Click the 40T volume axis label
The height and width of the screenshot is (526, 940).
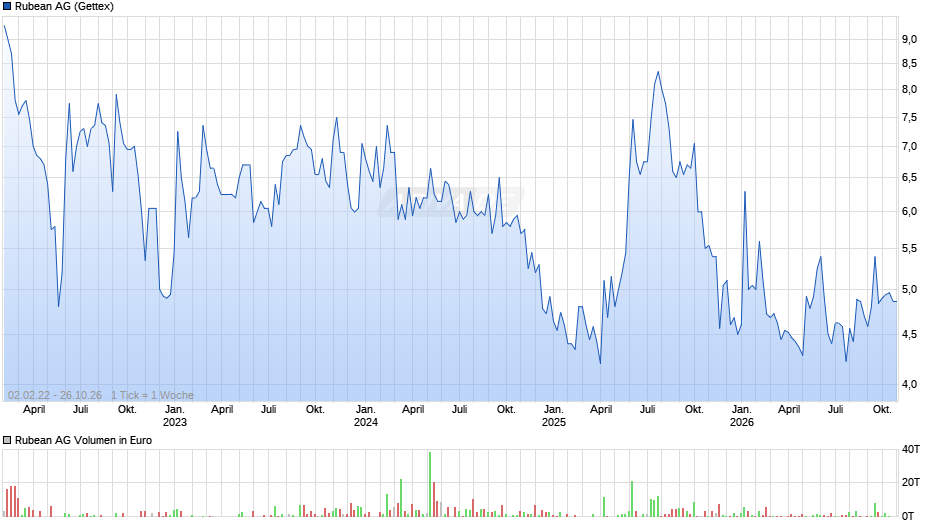[x=911, y=449]
